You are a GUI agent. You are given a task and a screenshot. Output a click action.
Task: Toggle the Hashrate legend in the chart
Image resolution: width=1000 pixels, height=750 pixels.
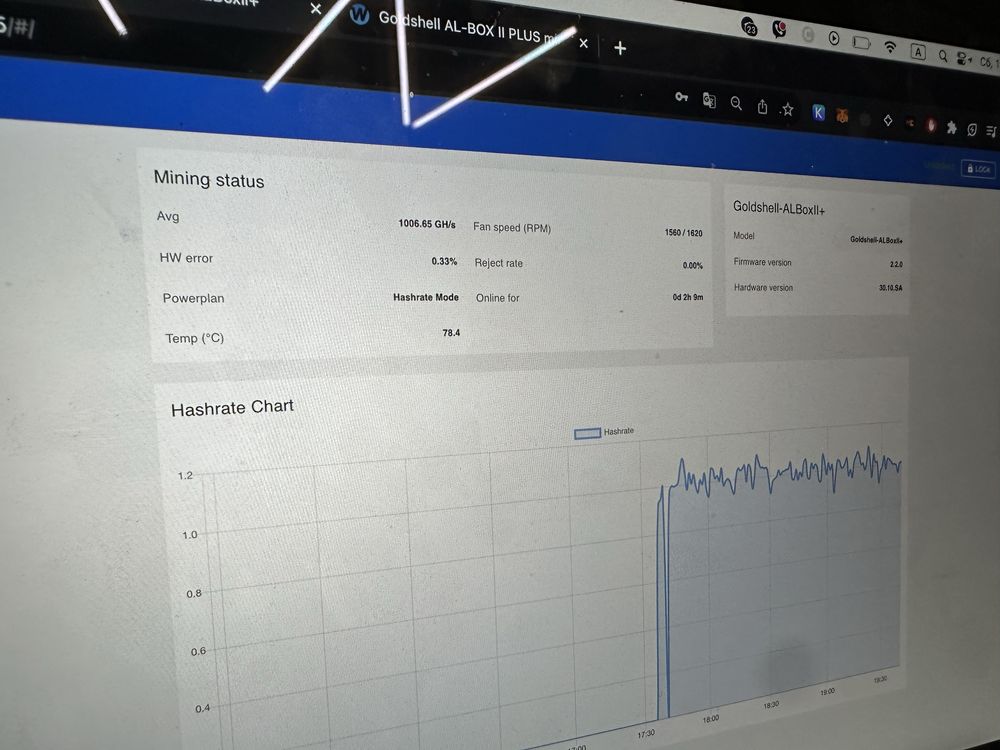click(604, 432)
